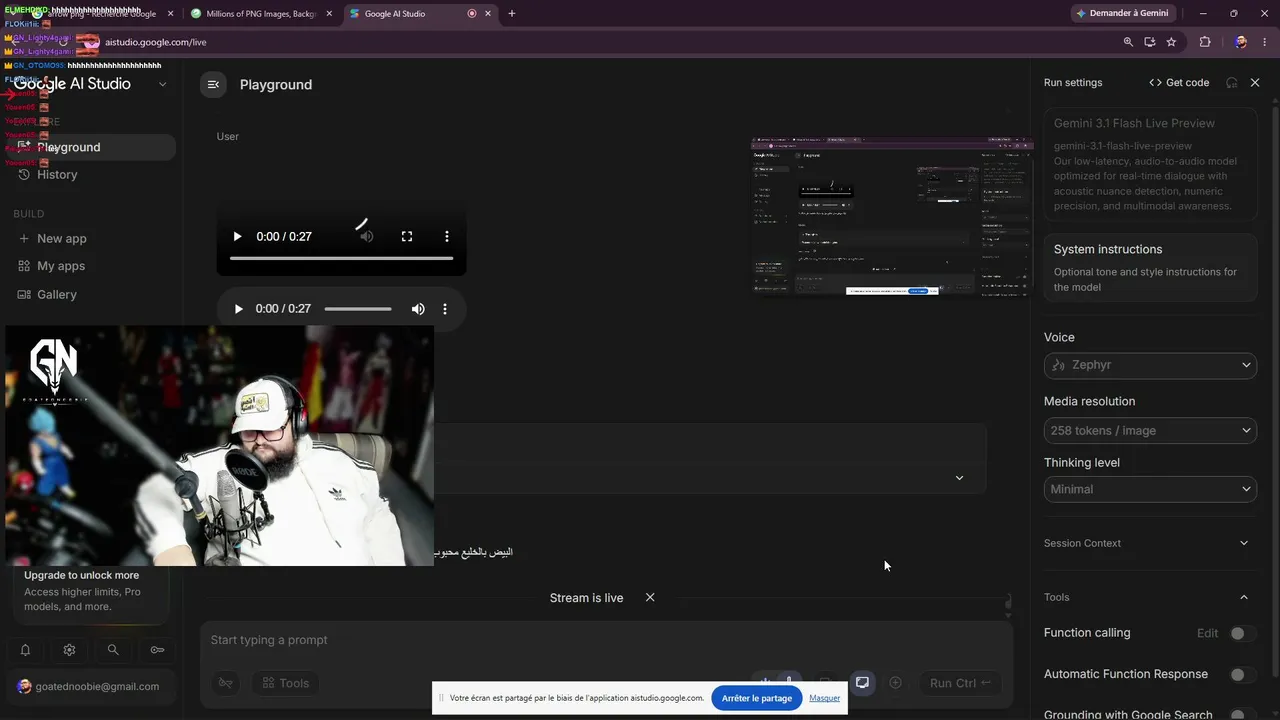The image size is (1280, 720).
Task: Mute the first media player volume icon
Action: (367, 237)
